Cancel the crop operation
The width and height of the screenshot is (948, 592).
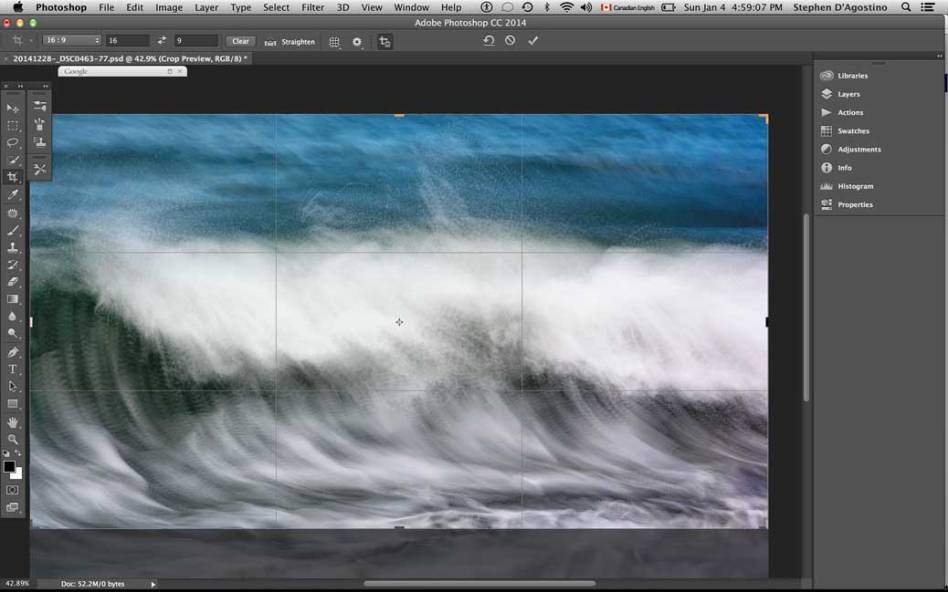510,40
